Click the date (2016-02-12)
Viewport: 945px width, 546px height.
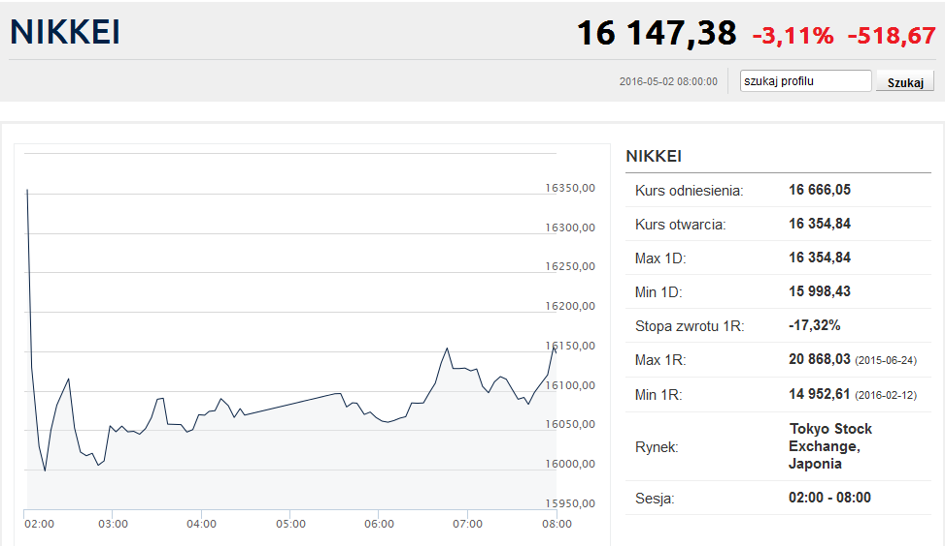coord(885,395)
